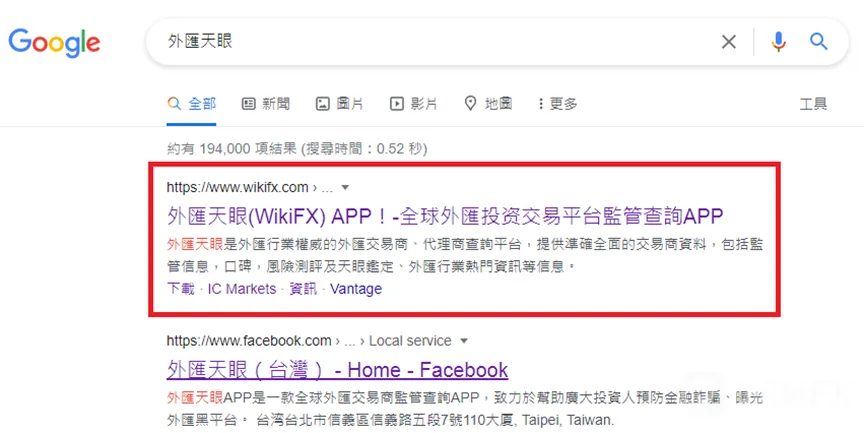Screen dimensions: 864x433
Task: Switch to the 影片 tab
Action: [x=413, y=104]
